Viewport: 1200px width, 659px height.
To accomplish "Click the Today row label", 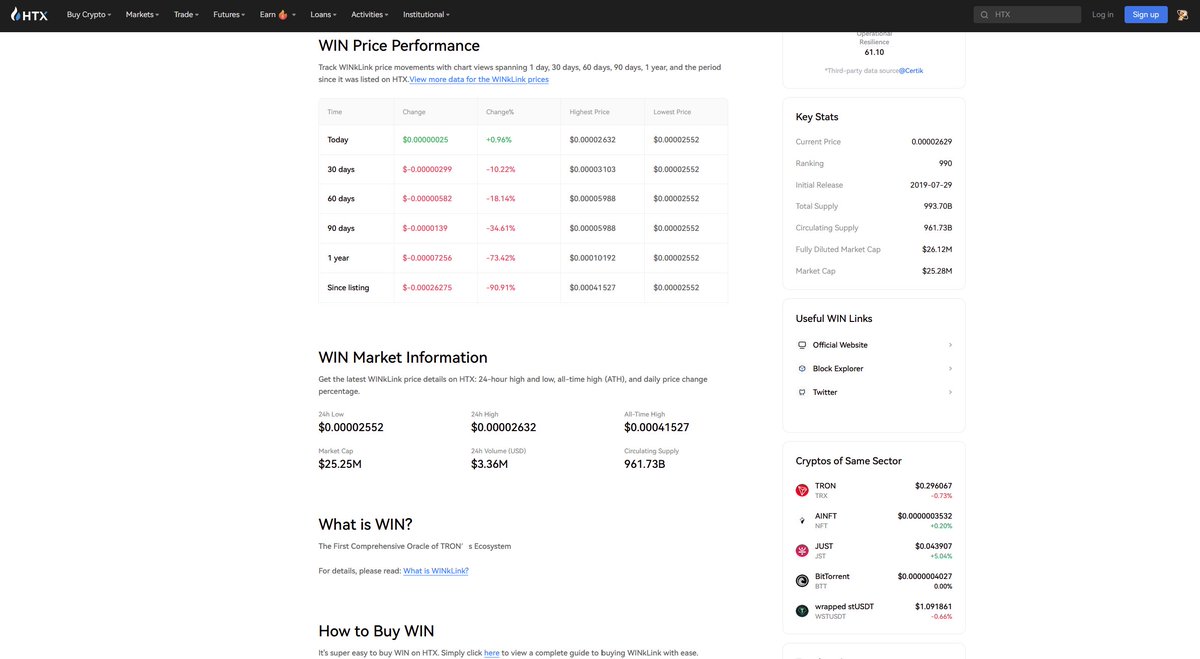I will point(338,140).
